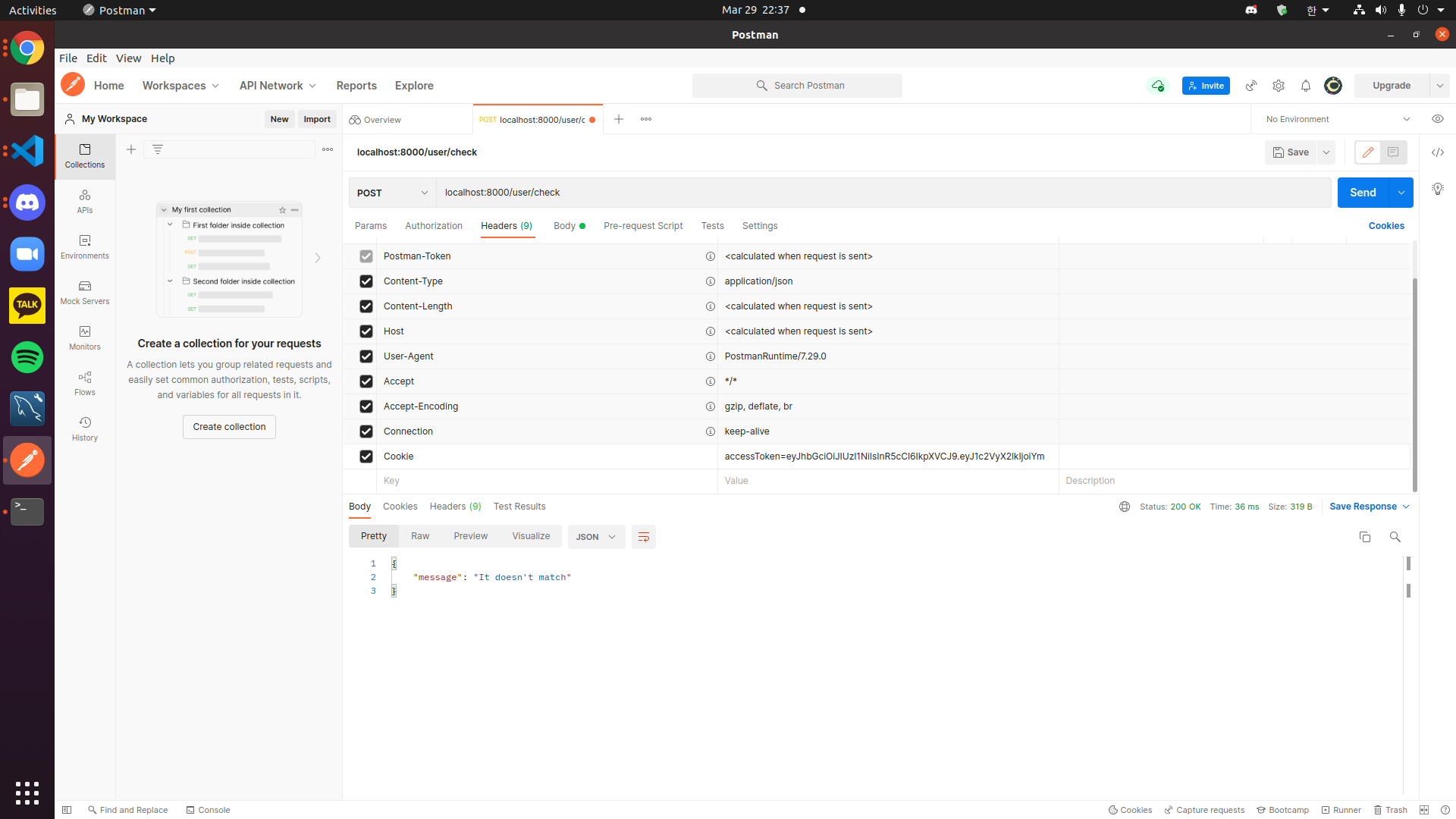Screen dimensions: 1456x819
Task: Open the code snippet panel icon
Action: point(1438,152)
